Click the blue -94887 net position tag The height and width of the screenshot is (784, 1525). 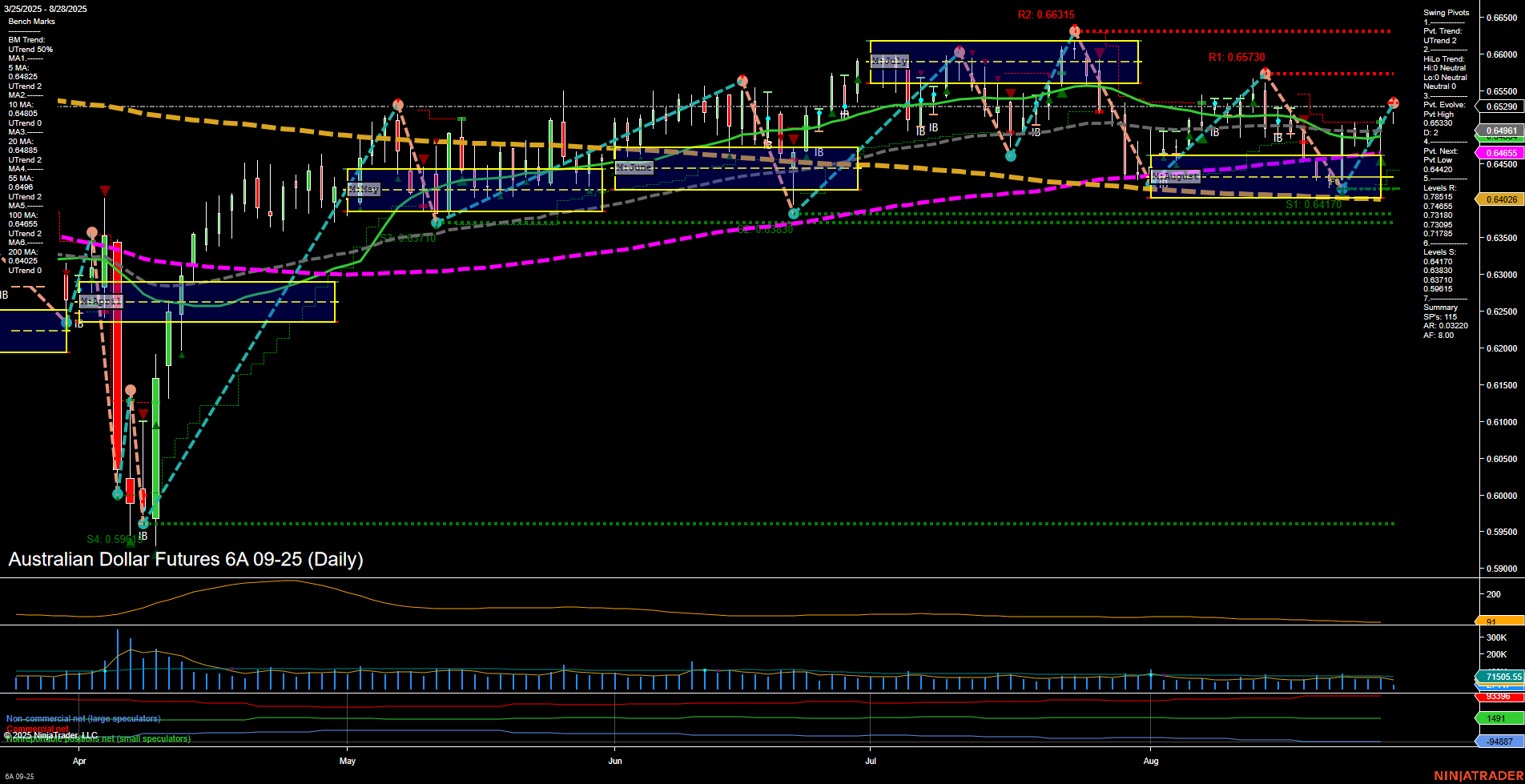click(1499, 742)
